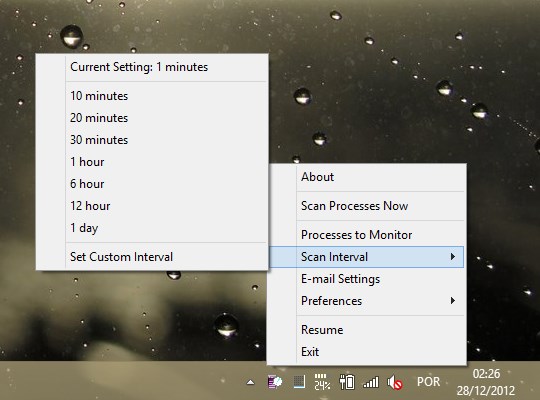
Task: Select the Scan Interval menu item
Action: point(367,257)
